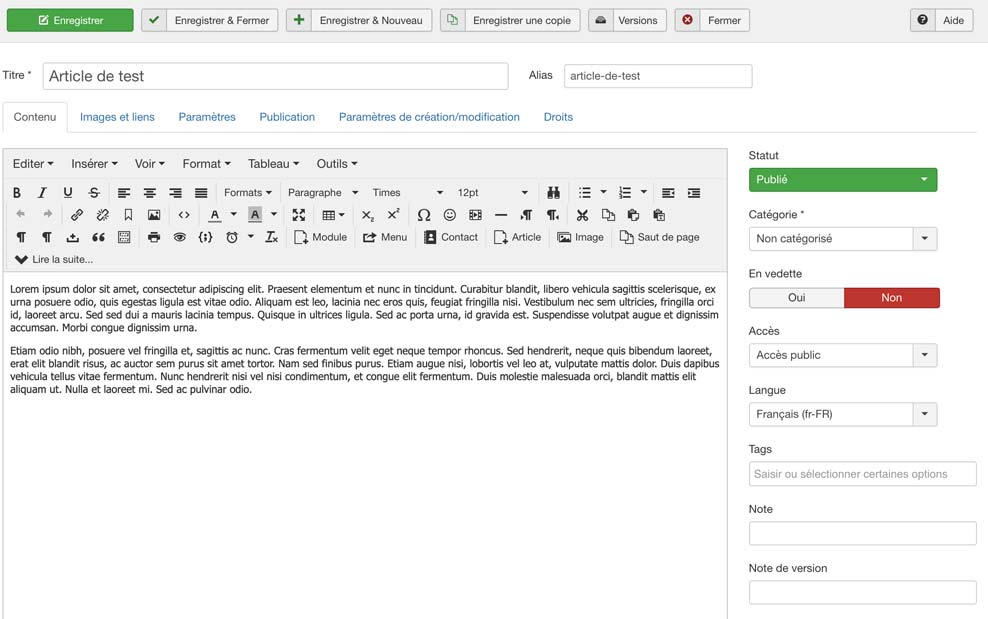Click Enregistrer & Fermer
Image resolution: width=988 pixels, height=619 pixels.
tap(209, 20)
